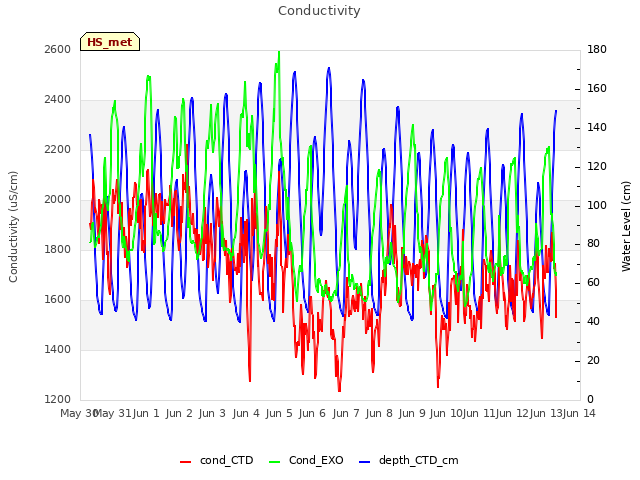Click the Jun 2 date label
The width and height of the screenshot is (640, 480).
pos(179,413)
